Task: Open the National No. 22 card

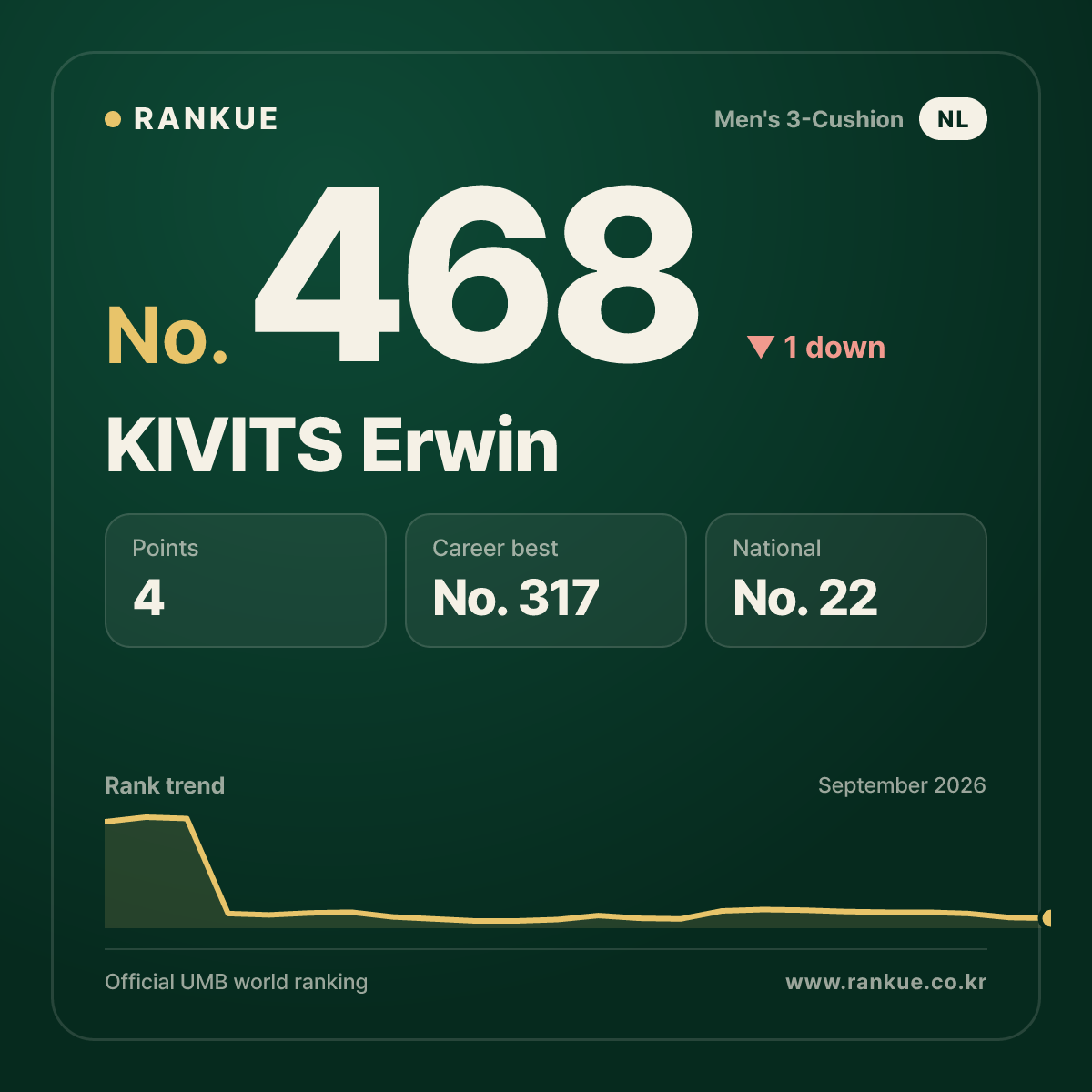Action: tap(846, 581)
